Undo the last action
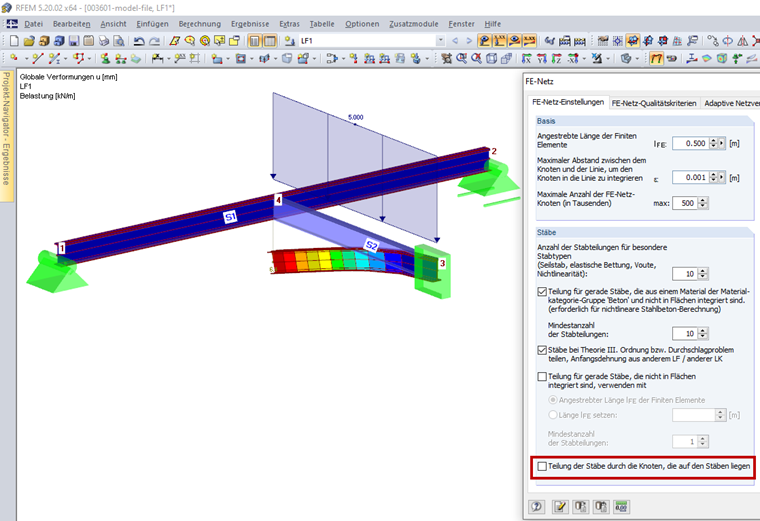This screenshot has width=760, height=521. [139, 41]
